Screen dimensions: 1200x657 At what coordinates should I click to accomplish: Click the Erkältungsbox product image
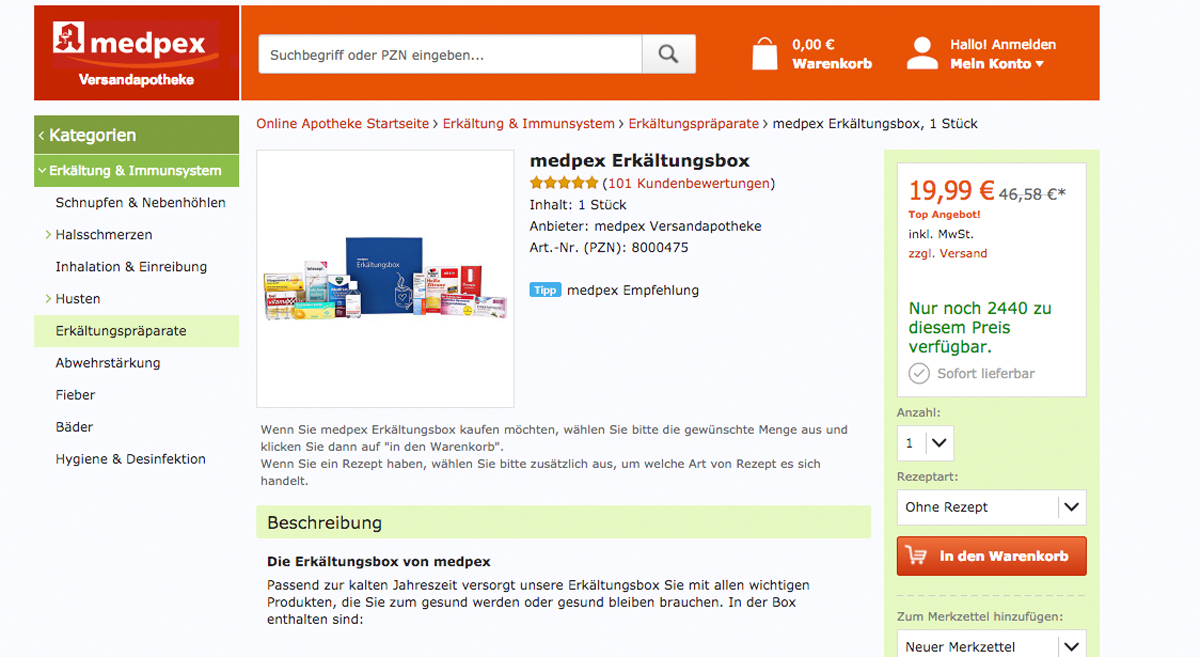click(385, 279)
